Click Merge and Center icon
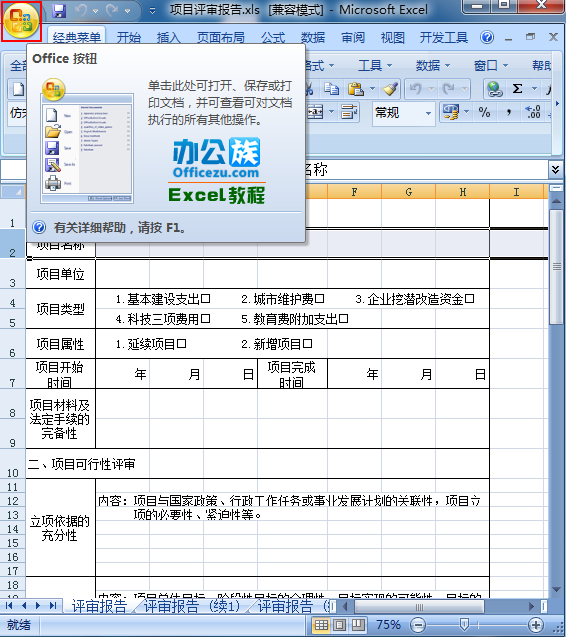 point(315,112)
